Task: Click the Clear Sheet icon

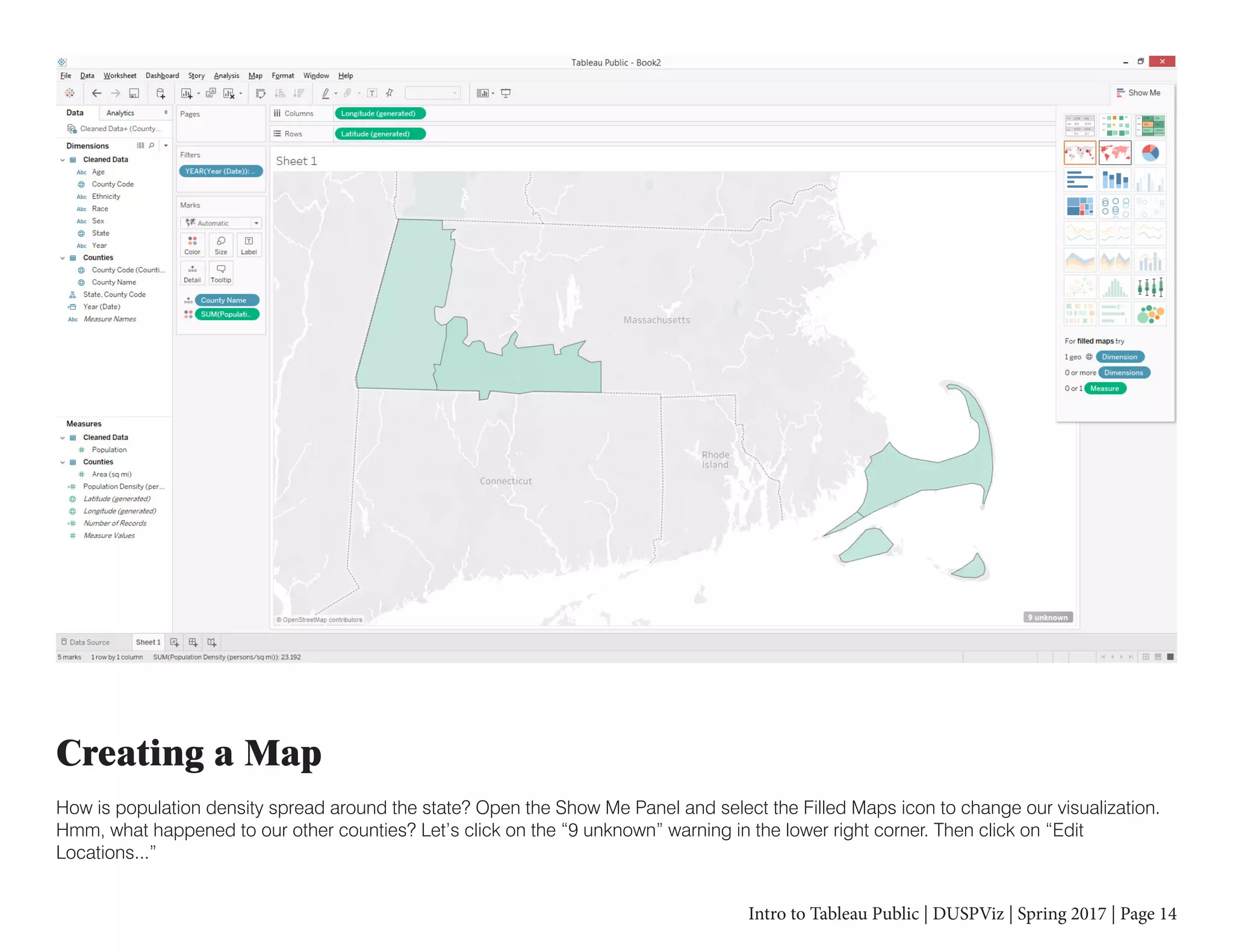Action: pos(229,93)
